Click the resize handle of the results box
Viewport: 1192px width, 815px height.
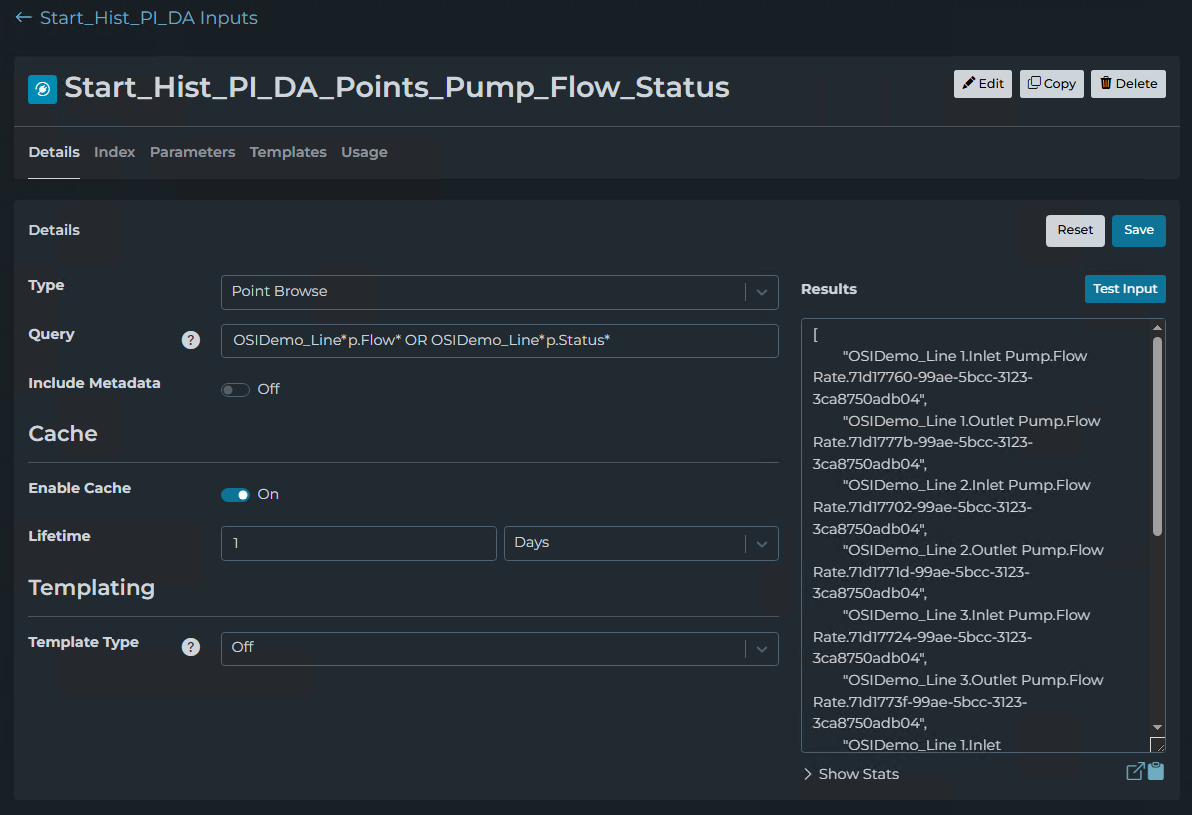1157,744
